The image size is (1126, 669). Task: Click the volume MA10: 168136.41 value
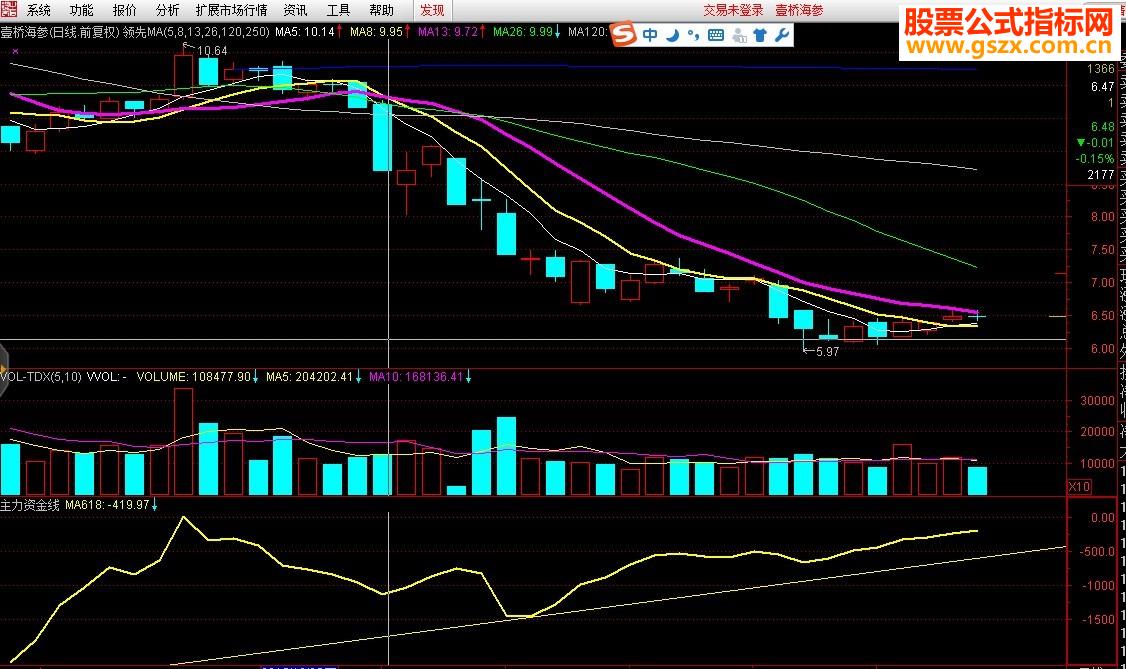416,377
